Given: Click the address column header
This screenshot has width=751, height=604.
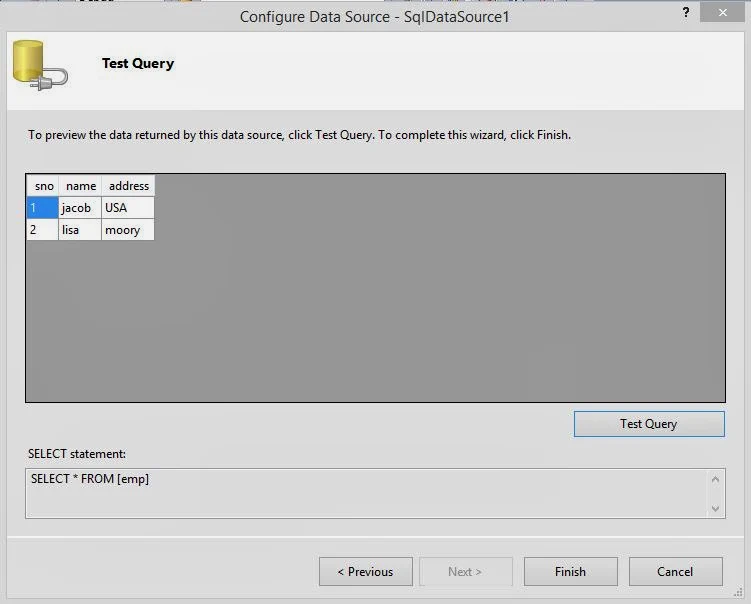Looking at the screenshot, I should 128,186.
